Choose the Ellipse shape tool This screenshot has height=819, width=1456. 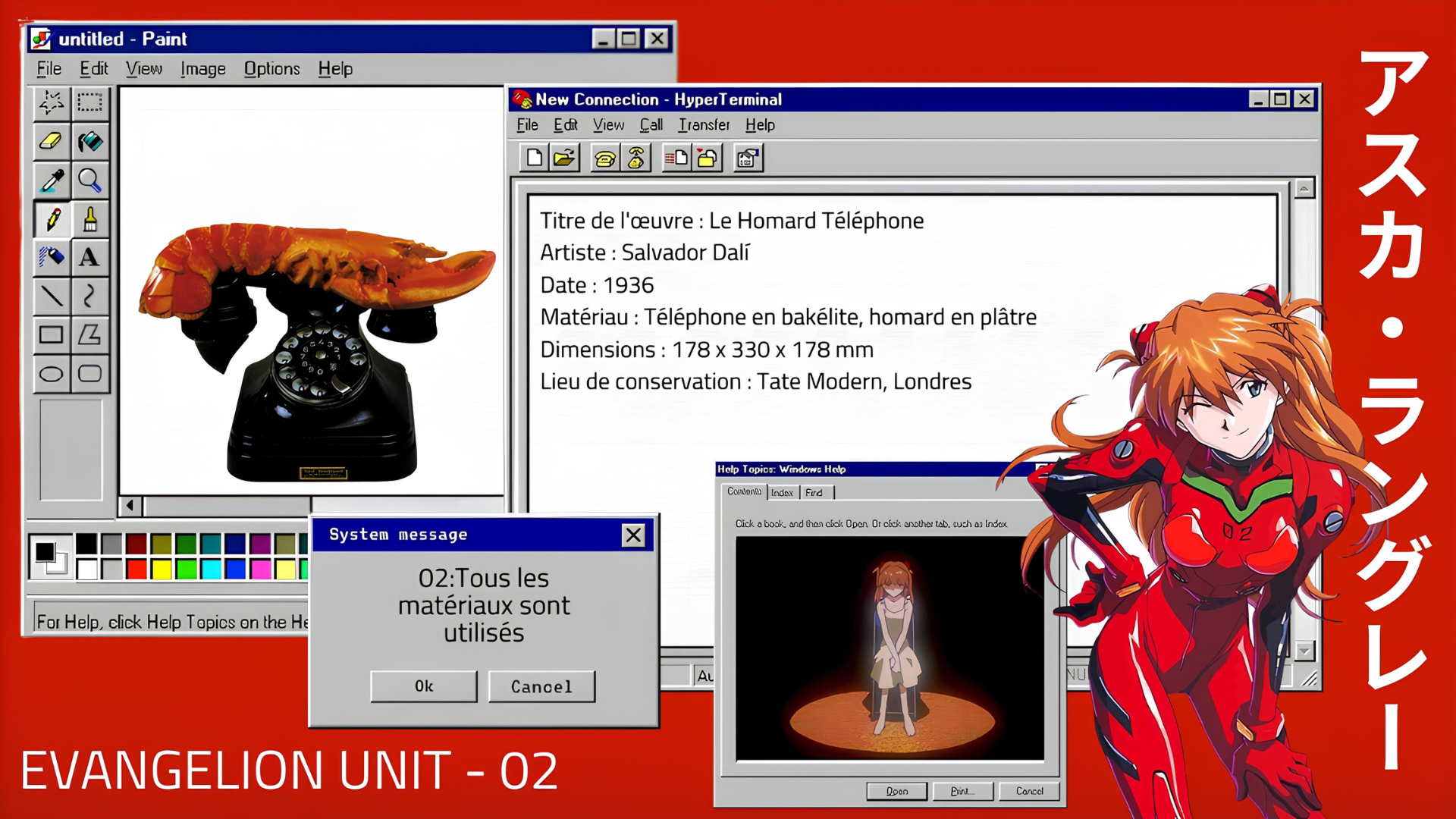click(52, 373)
